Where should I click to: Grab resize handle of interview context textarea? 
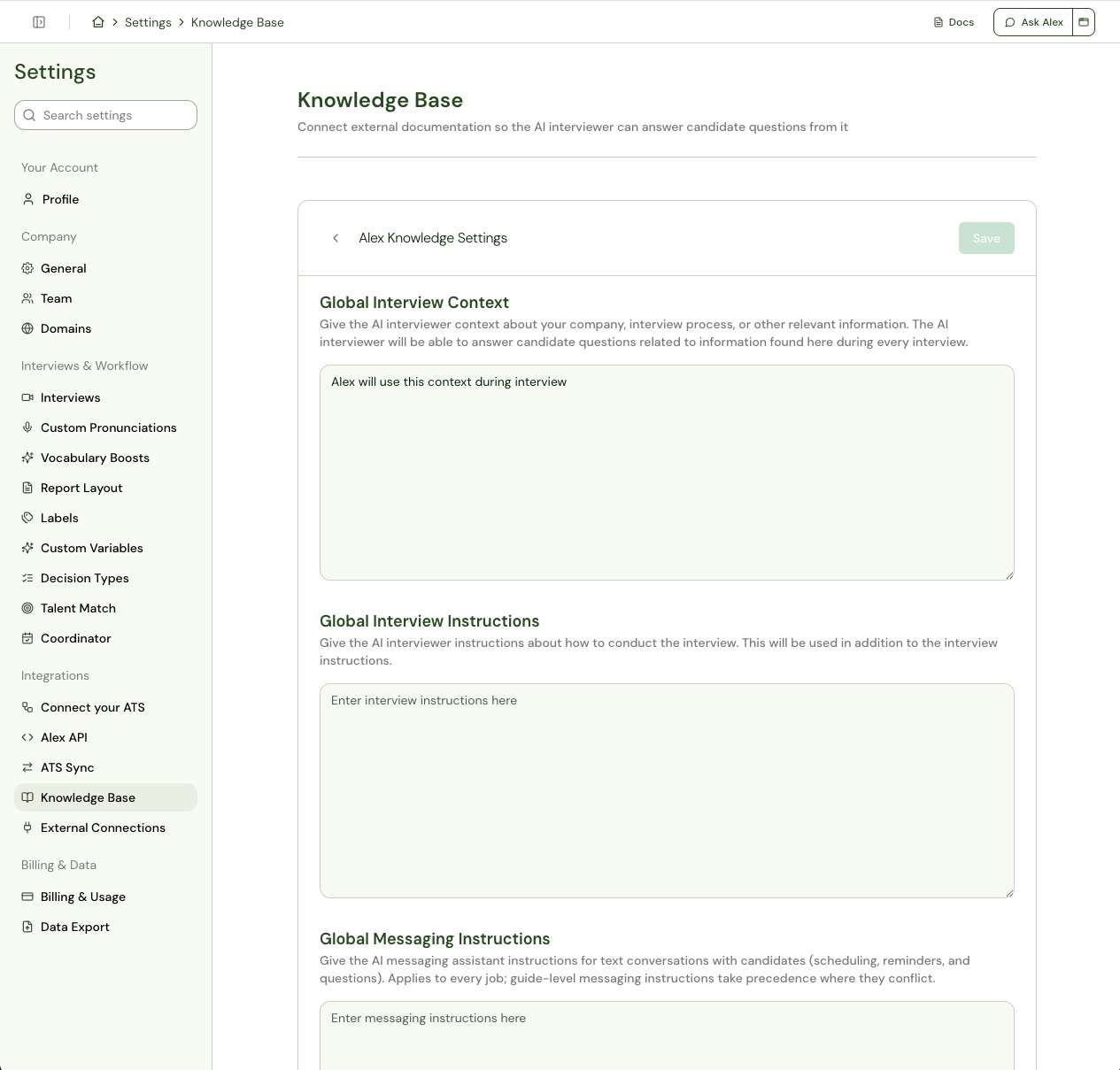click(x=1009, y=575)
